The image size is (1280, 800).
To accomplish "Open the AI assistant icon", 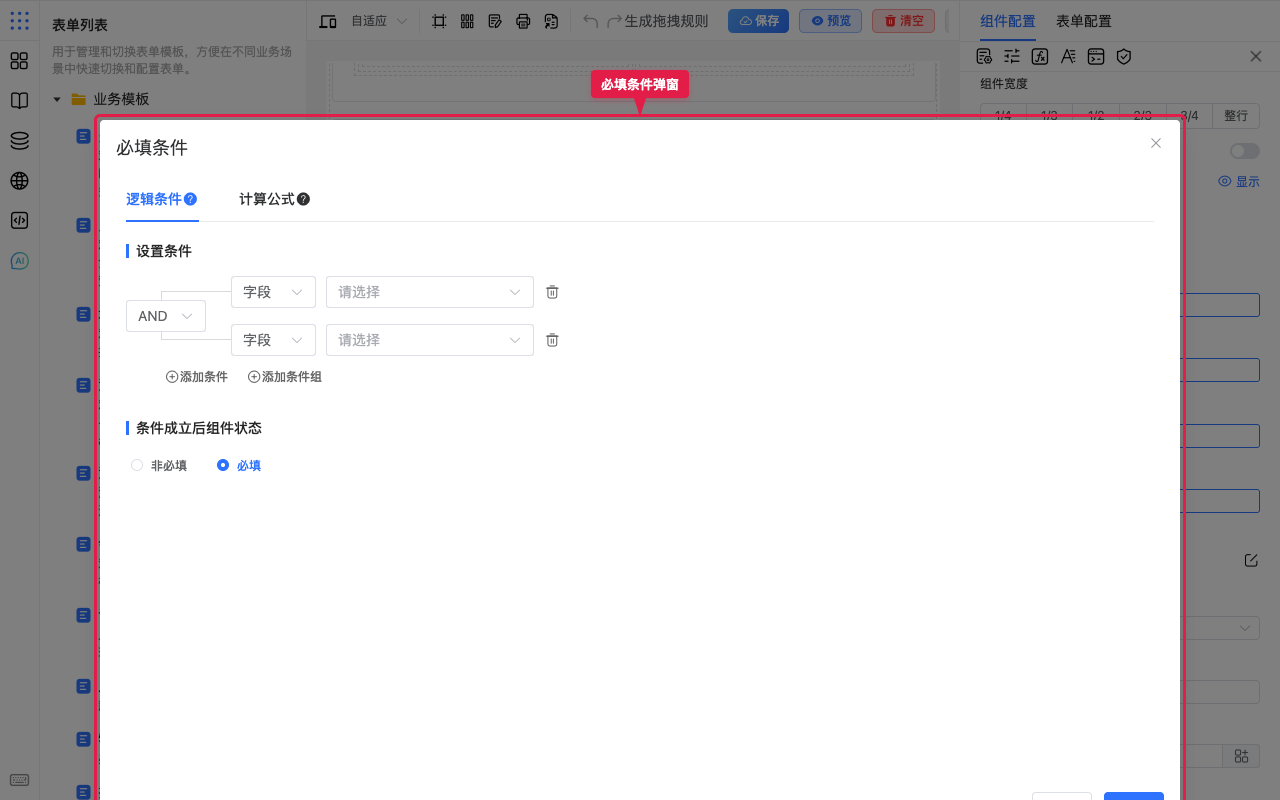I will 19,261.
